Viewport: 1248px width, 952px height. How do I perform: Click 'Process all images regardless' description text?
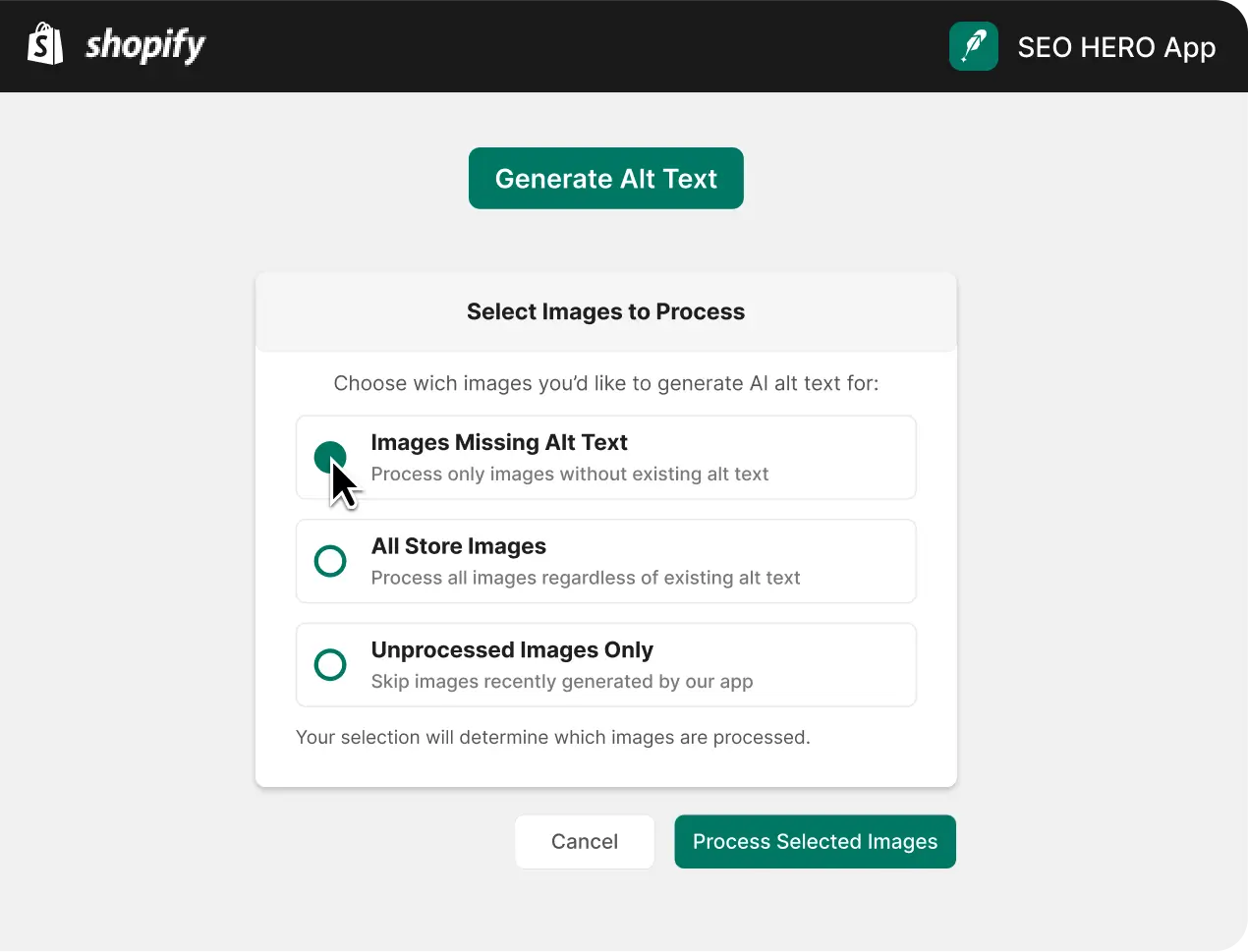586,579
